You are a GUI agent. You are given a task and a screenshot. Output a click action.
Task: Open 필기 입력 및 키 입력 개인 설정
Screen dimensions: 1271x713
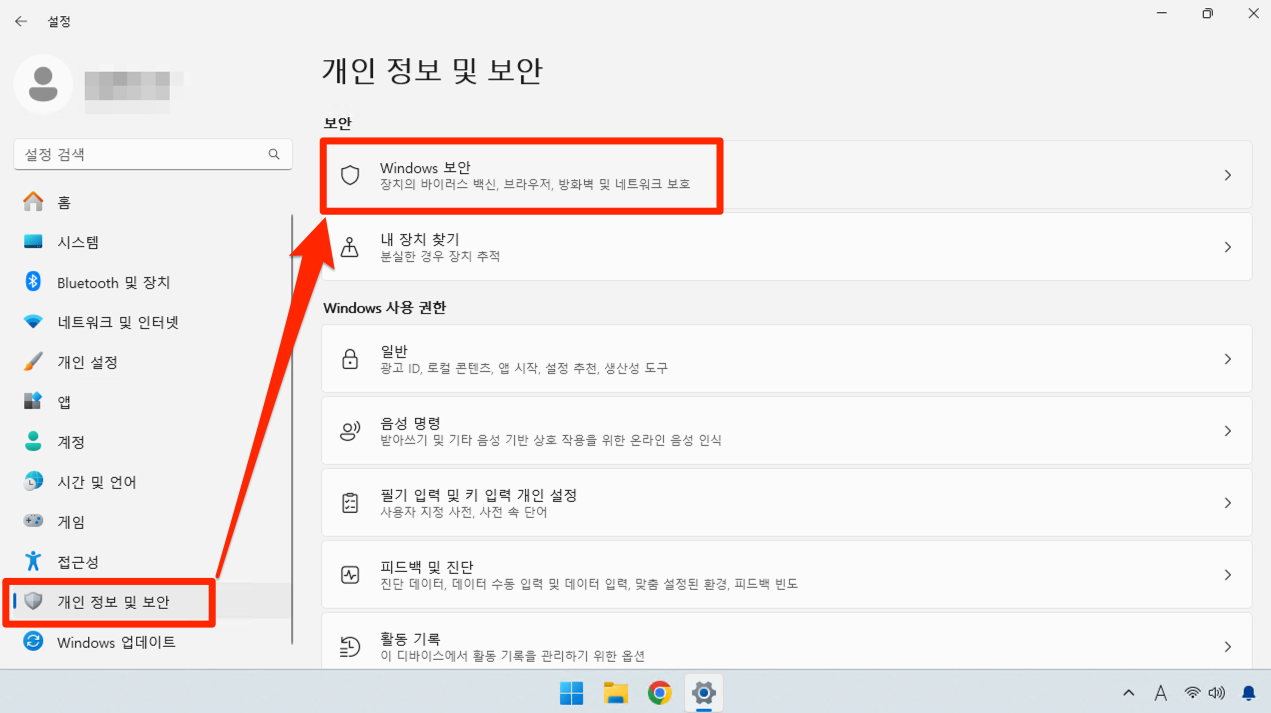click(787, 503)
